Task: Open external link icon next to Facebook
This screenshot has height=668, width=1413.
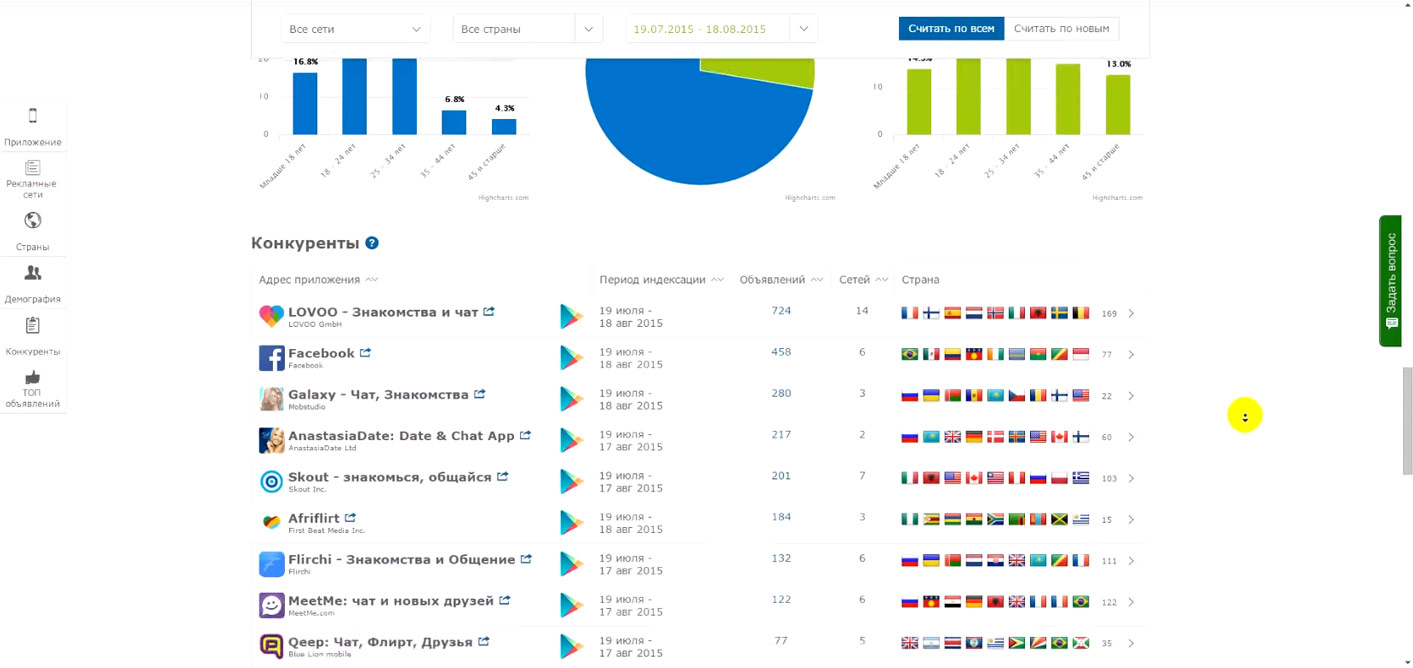Action: (x=366, y=353)
